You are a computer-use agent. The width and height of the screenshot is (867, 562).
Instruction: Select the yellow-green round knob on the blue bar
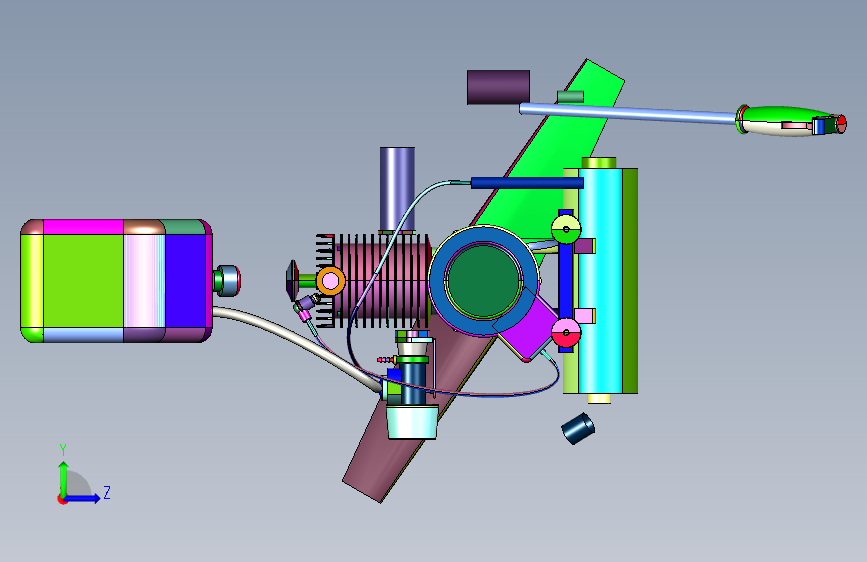[566, 230]
